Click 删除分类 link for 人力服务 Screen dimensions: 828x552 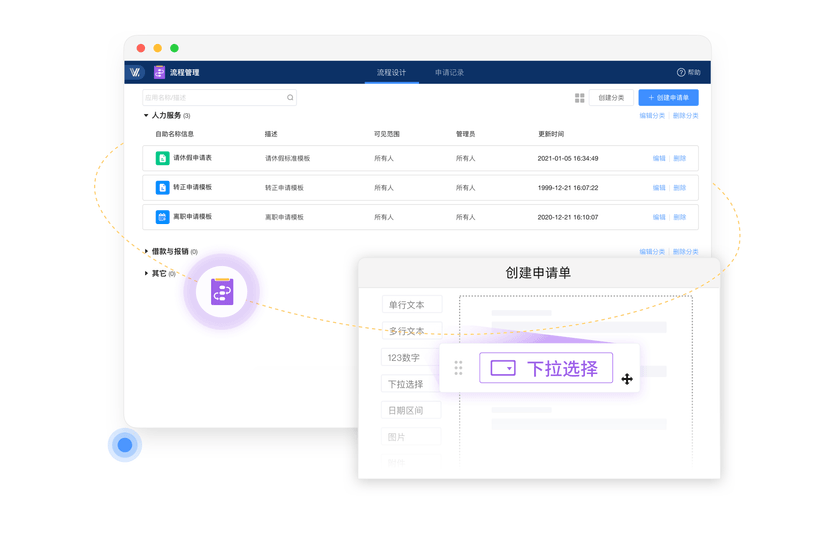685,116
